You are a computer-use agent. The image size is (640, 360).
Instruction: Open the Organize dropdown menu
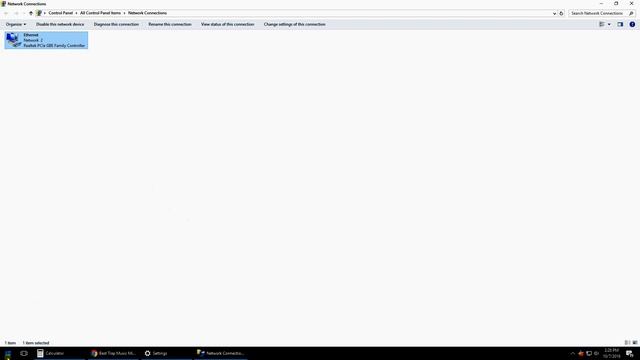click(x=16, y=24)
